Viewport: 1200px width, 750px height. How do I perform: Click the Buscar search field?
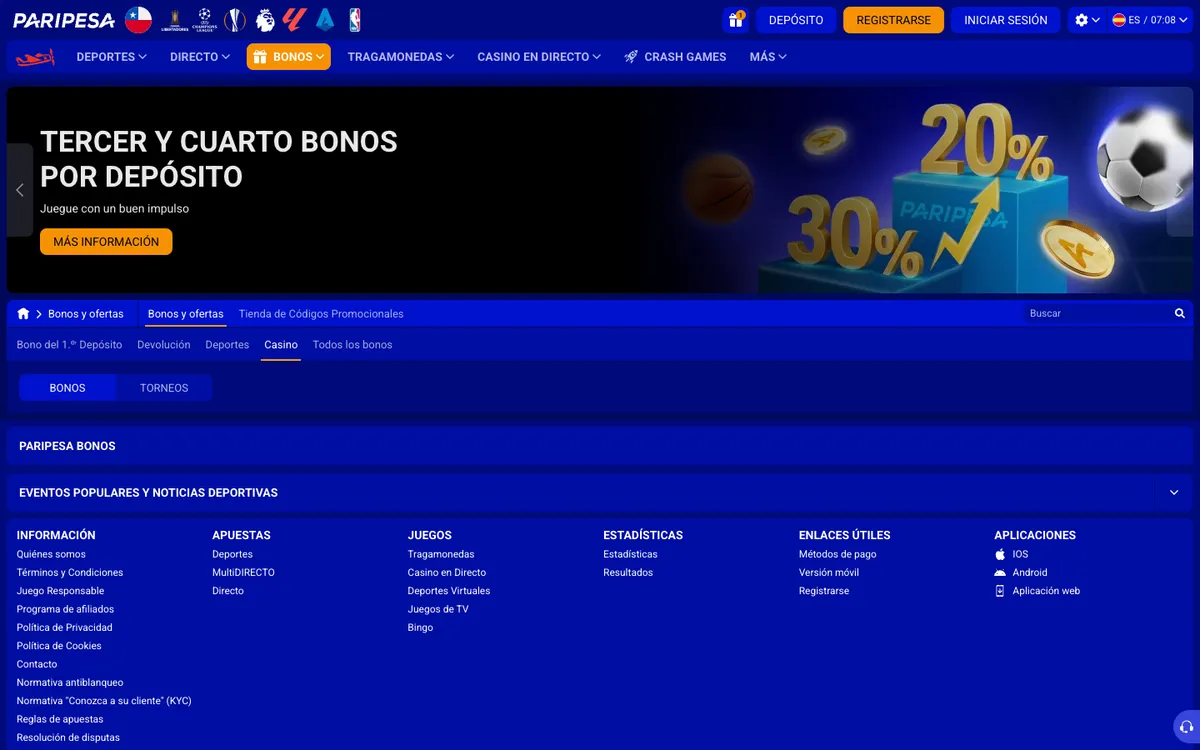coord(1098,314)
